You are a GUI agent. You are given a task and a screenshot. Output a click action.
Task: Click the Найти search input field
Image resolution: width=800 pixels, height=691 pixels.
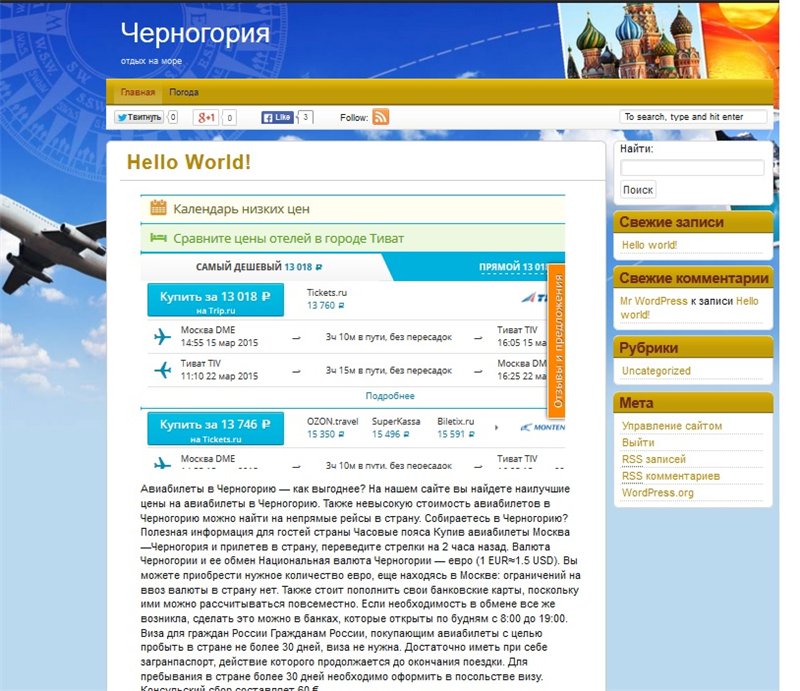click(x=692, y=167)
